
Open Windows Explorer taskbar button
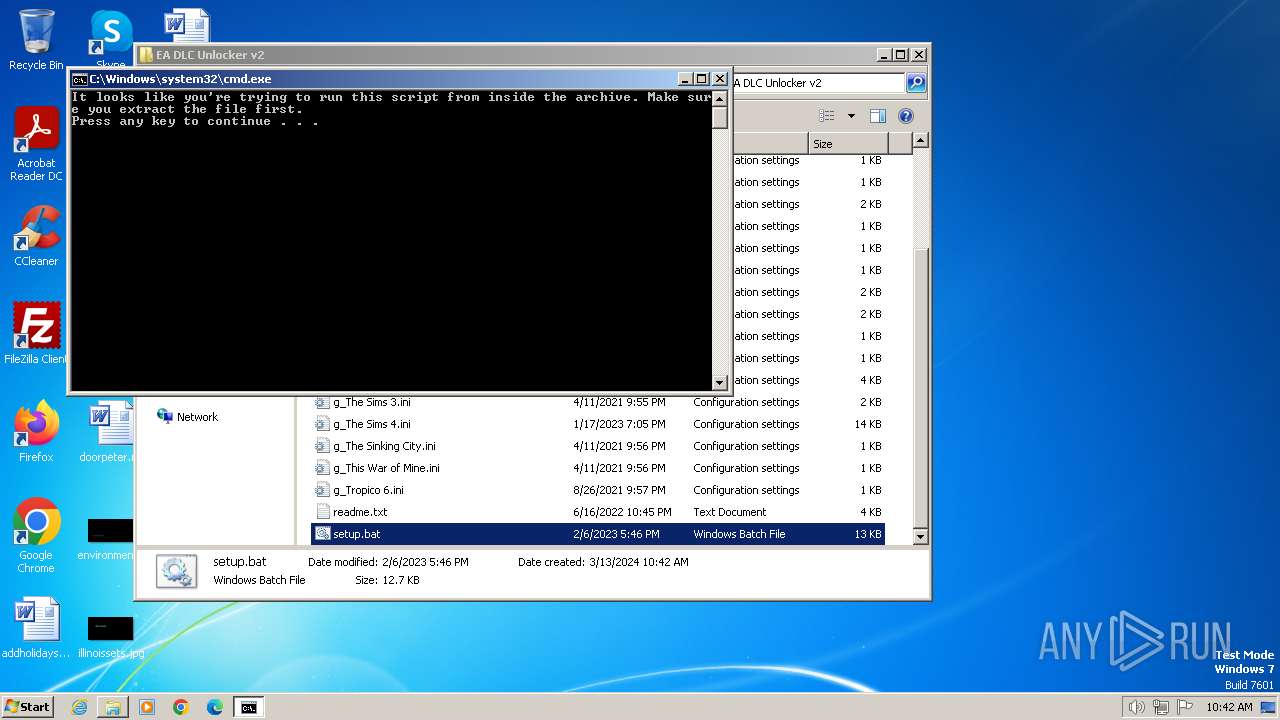tap(113, 707)
